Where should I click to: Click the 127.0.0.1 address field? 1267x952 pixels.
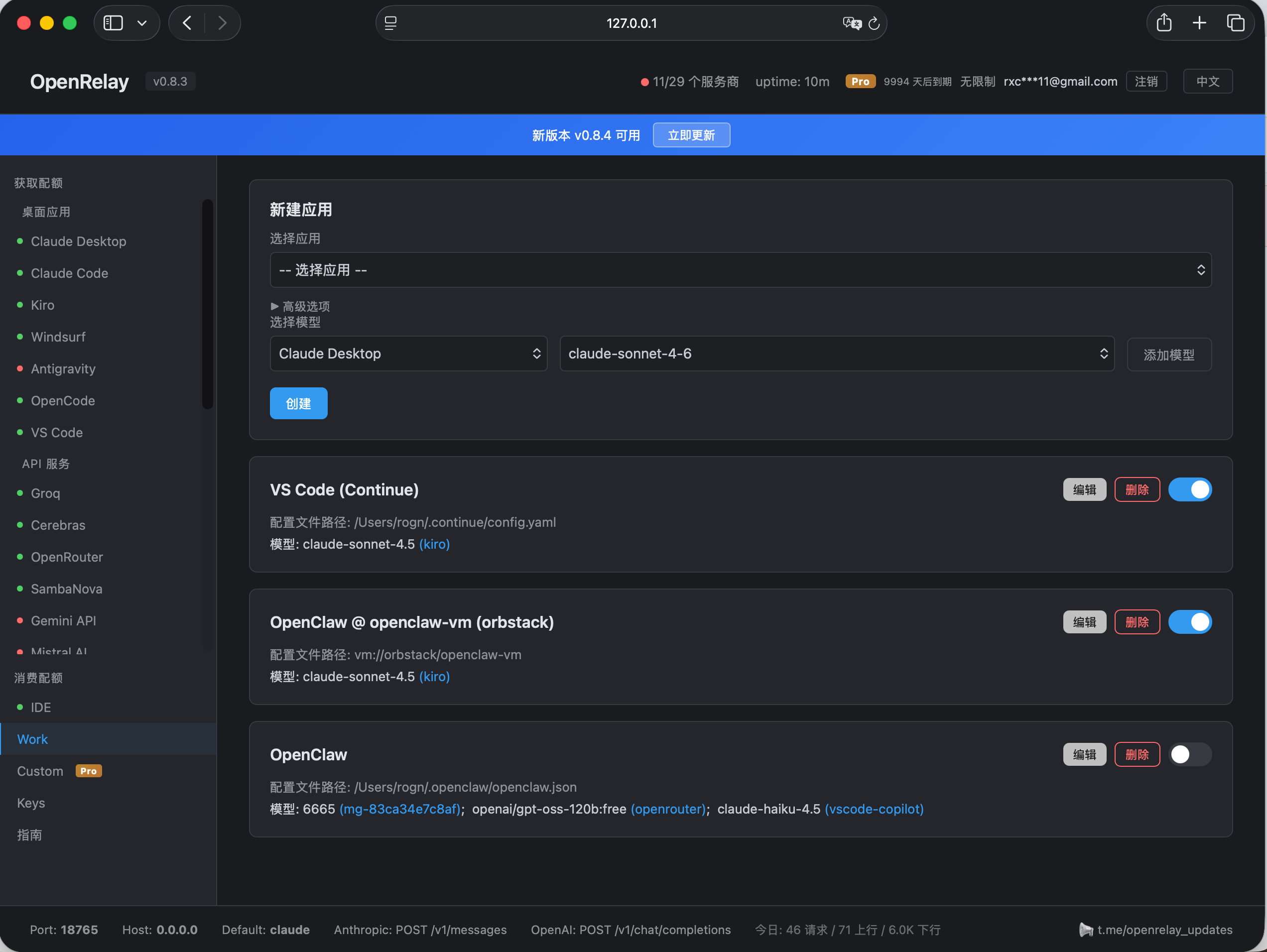click(x=631, y=23)
